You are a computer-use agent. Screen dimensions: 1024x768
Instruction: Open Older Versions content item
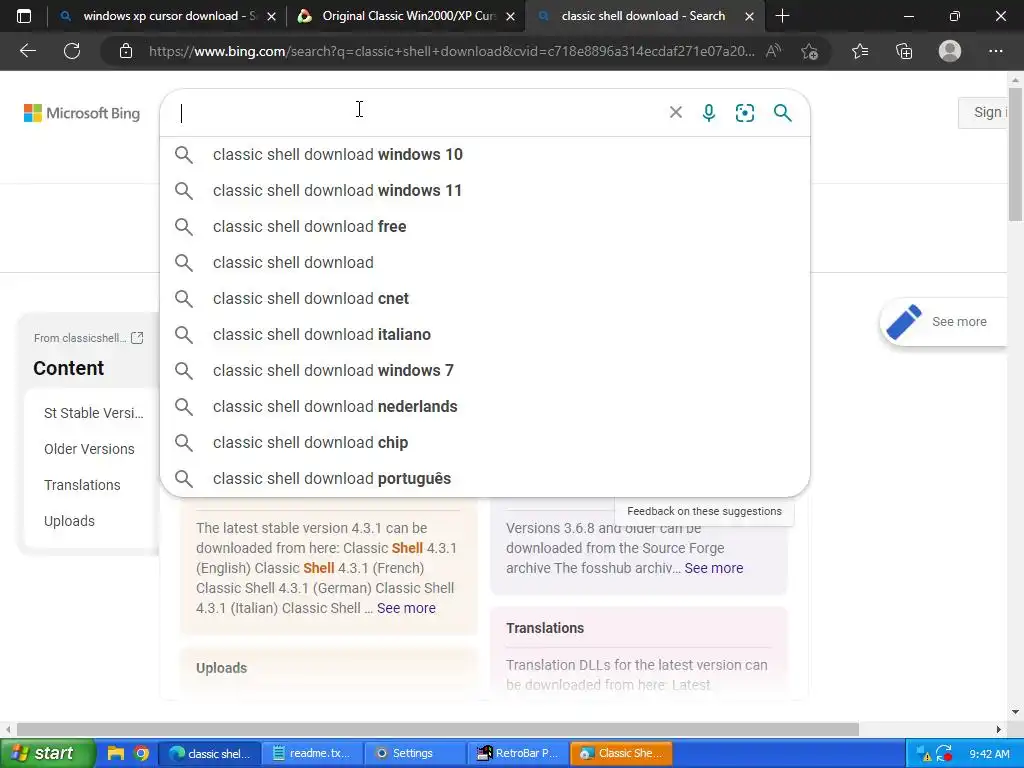[89, 449]
